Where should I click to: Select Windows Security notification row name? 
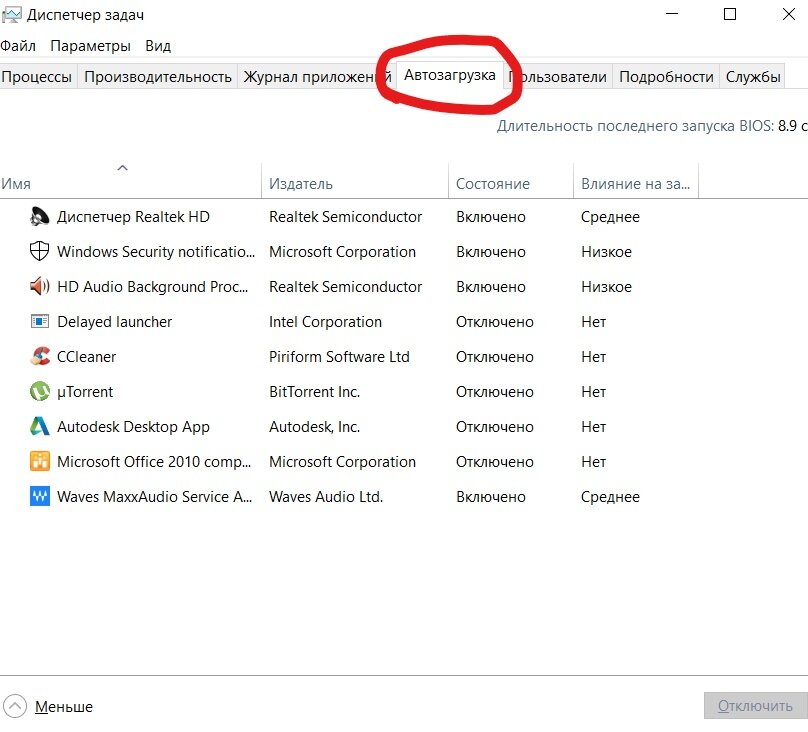(156, 252)
